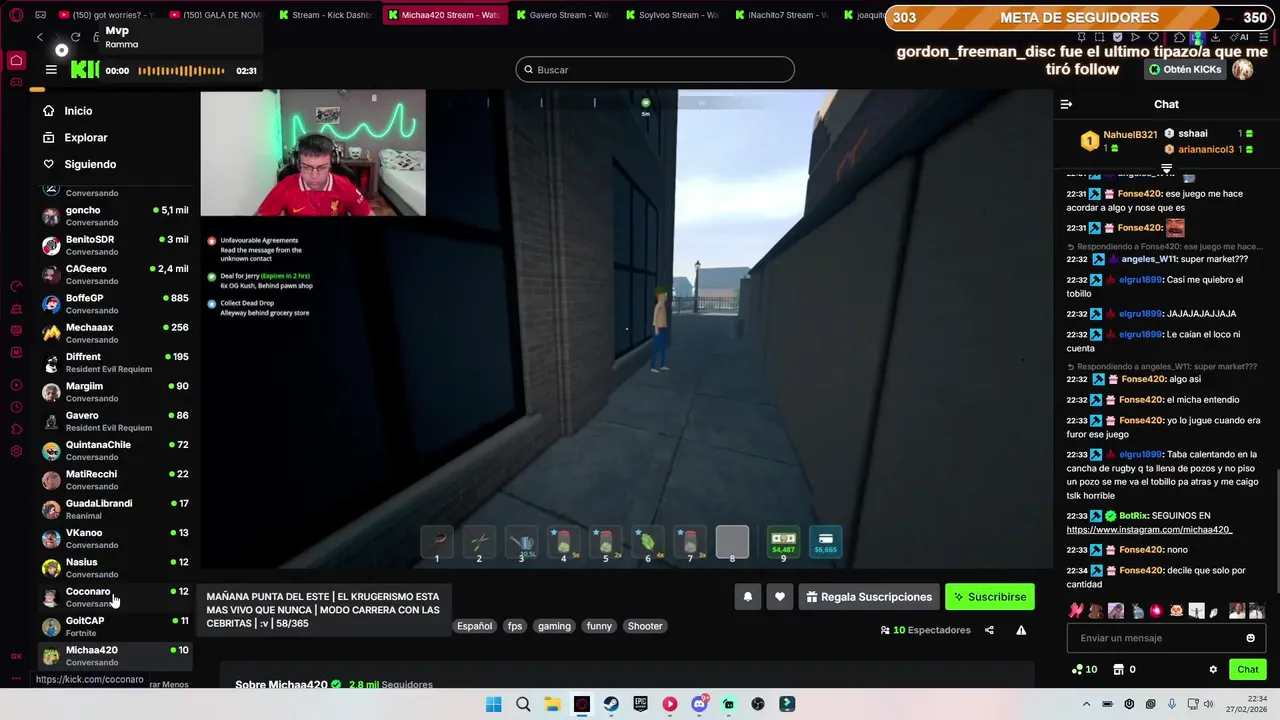
Task: Click the Opera logo menu icon
Action: (x=16, y=15)
